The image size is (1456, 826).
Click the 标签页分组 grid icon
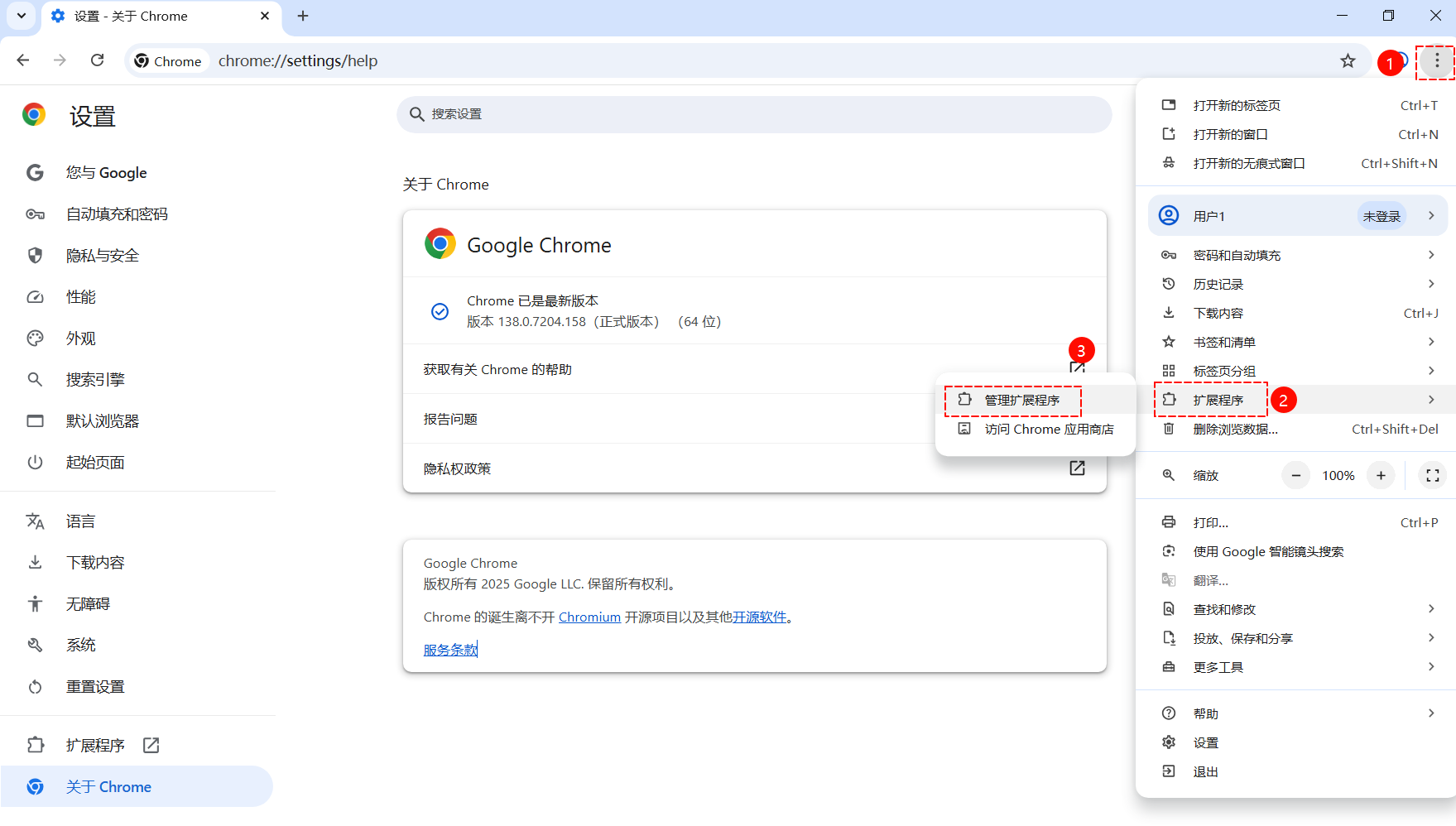[1169, 371]
